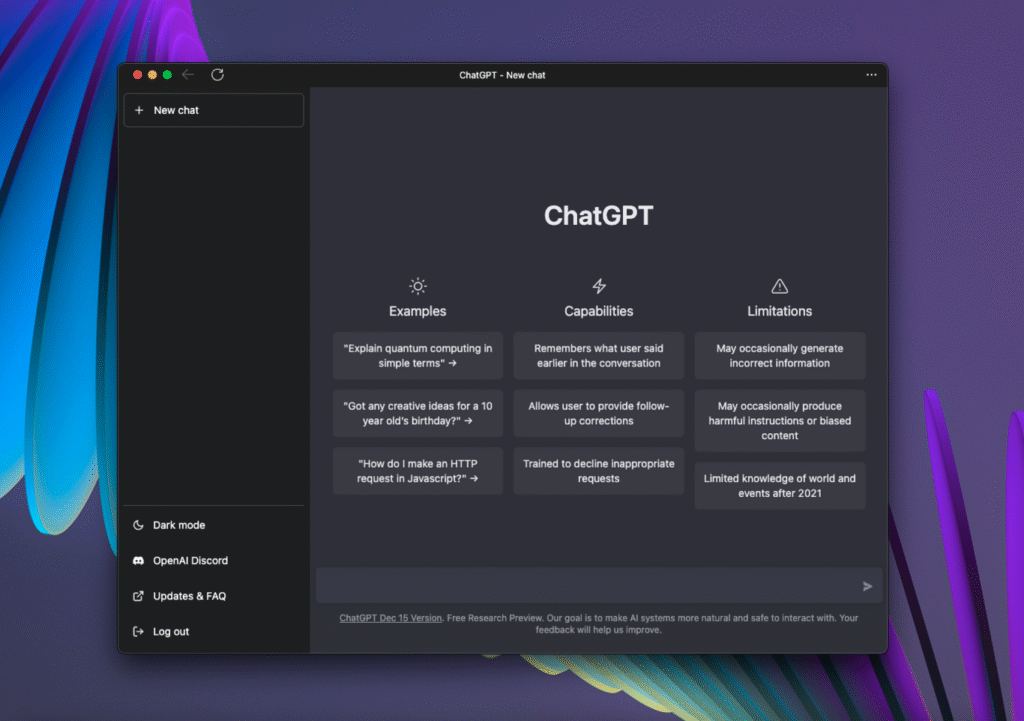Viewport: 1024px width, 721px height.
Task: Reload the page with refresh icon
Action: pyautogui.click(x=217, y=74)
